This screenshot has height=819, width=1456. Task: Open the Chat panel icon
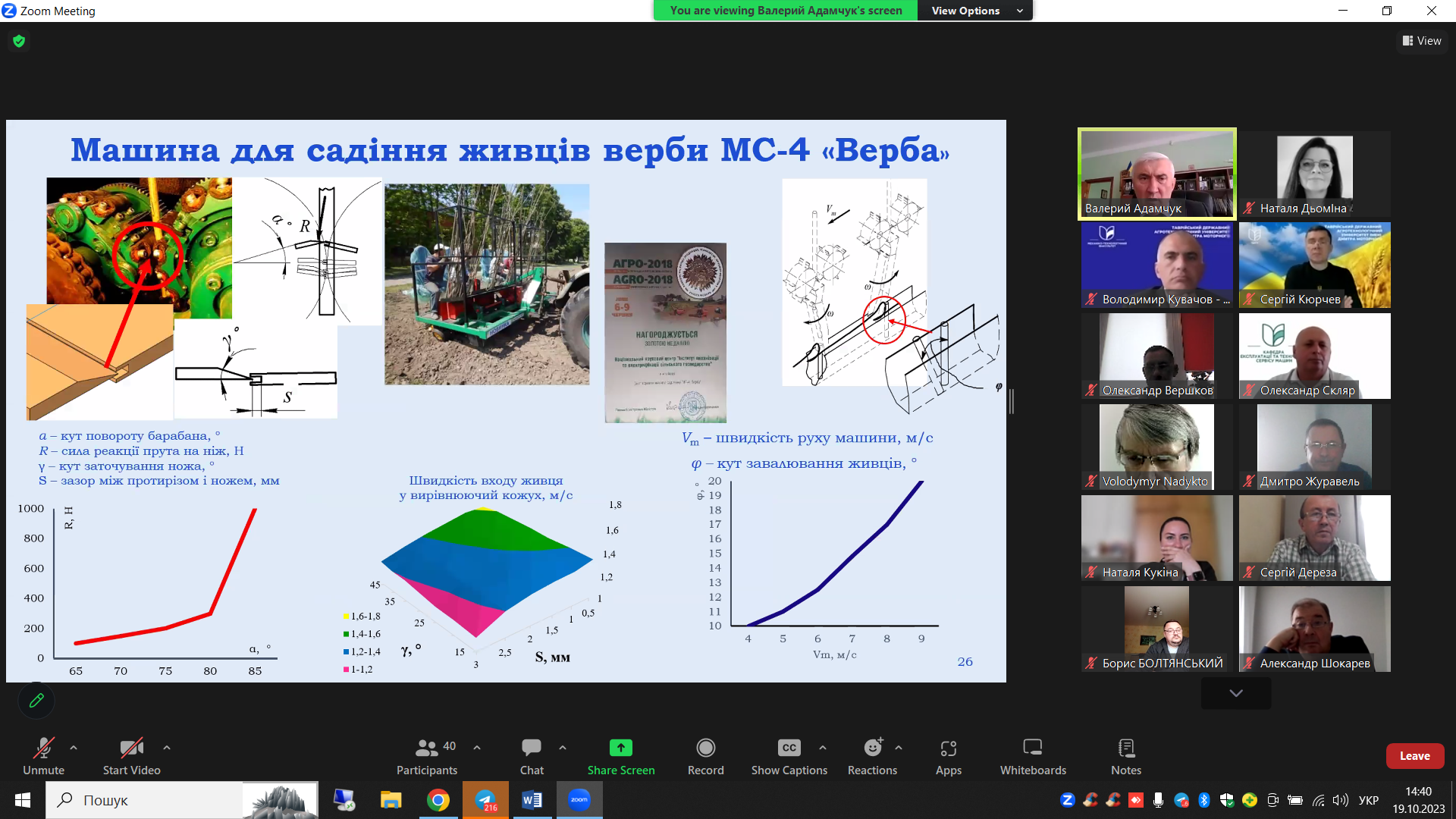point(531,748)
